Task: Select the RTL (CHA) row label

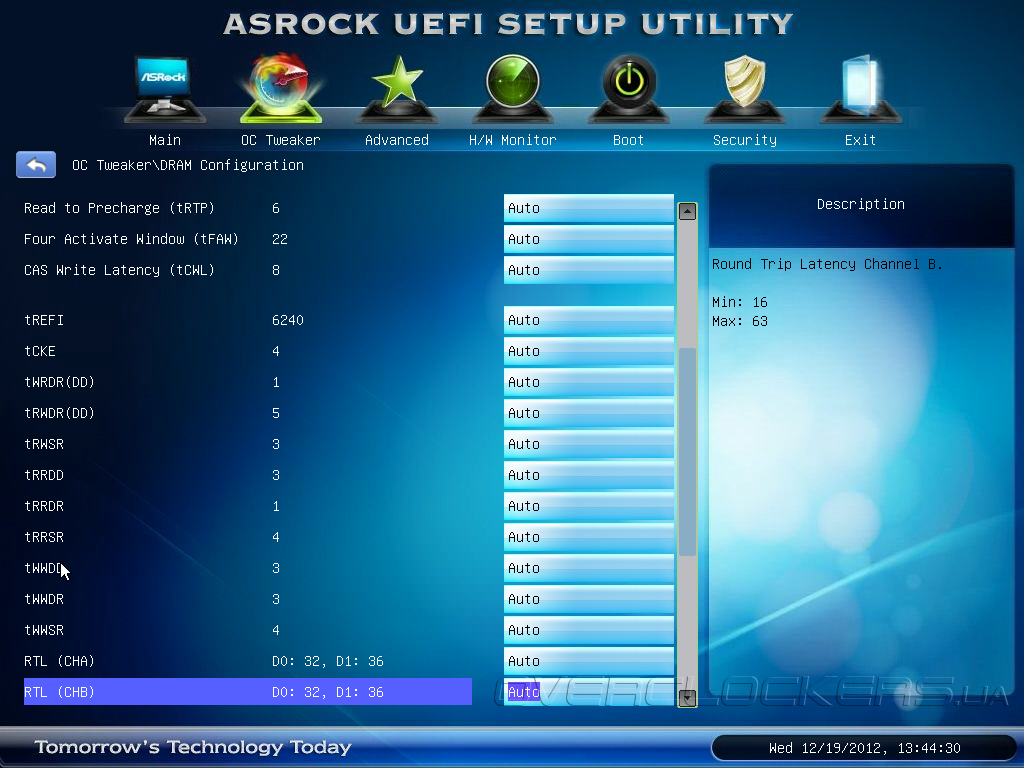Action: click(59, 661)
